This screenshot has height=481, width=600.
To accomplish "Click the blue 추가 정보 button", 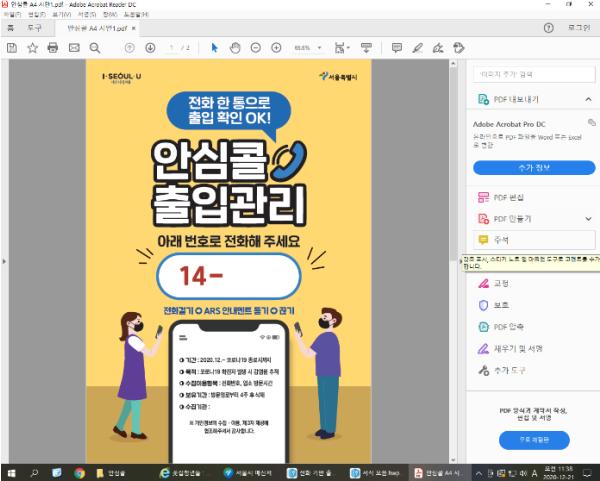I will click(533, 167).
